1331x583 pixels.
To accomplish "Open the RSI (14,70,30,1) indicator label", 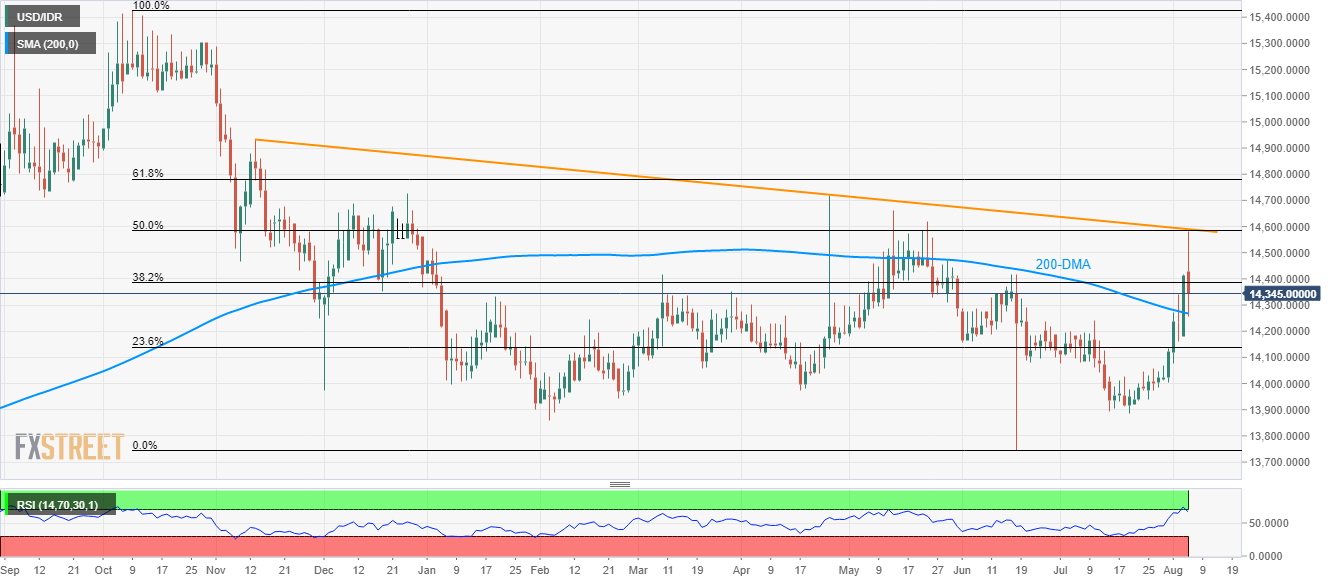I will coord(58,504).
